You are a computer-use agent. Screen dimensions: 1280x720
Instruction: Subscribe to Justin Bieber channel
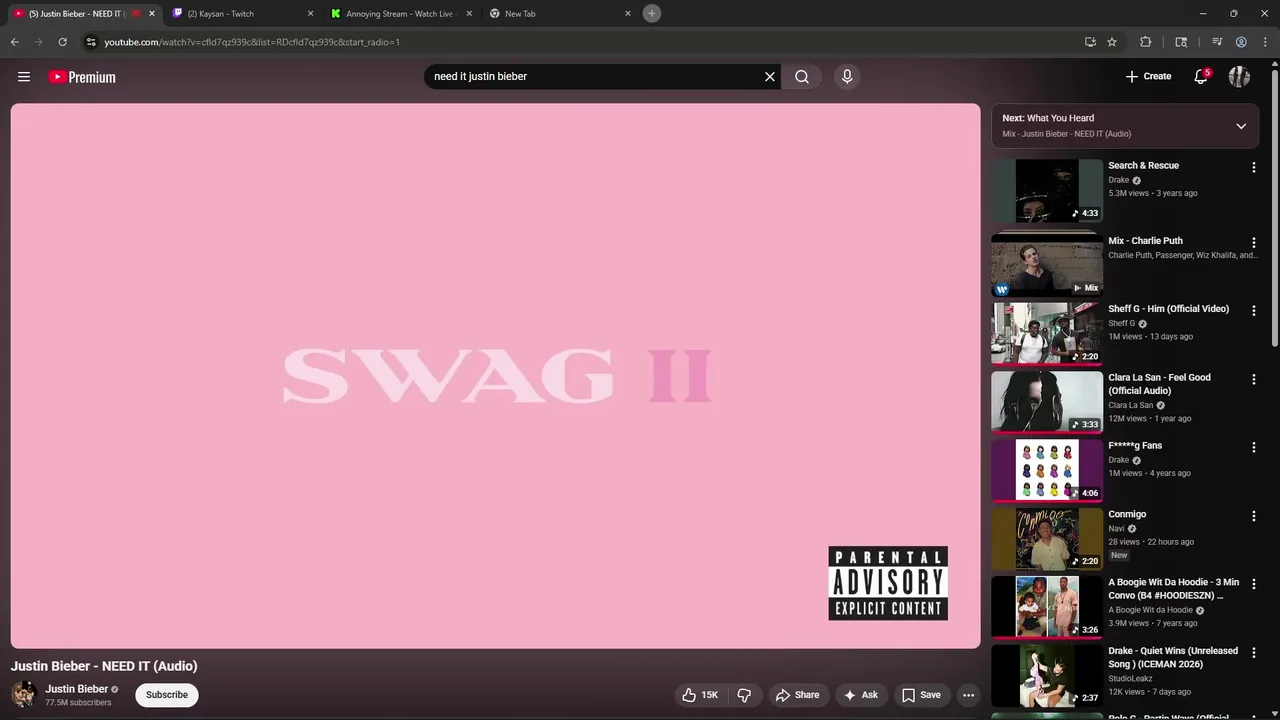pyautogui.click(x=167, y=695)
